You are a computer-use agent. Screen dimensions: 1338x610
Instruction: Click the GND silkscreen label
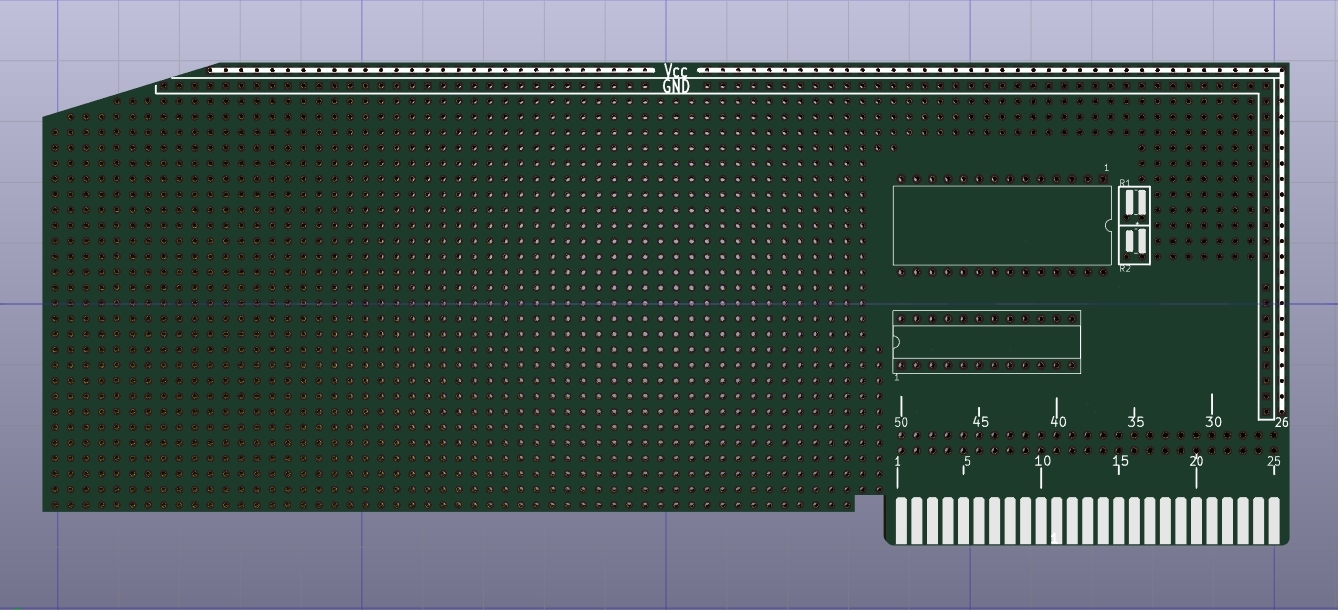coord(676,87)
